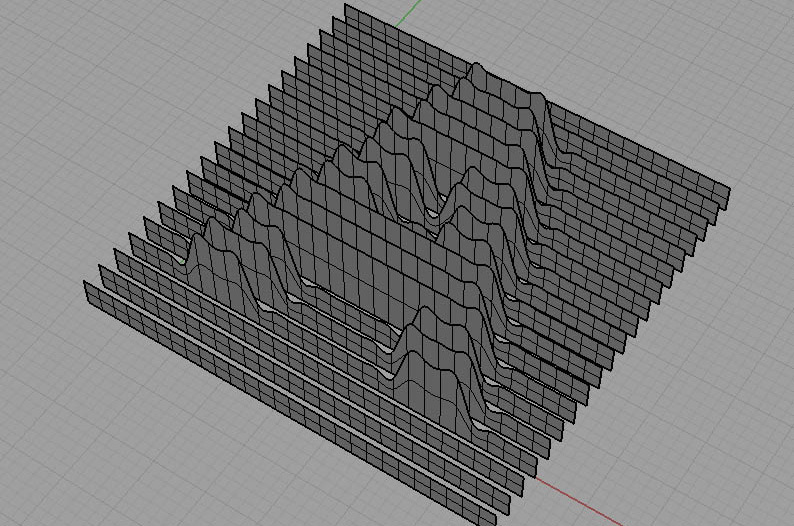Image resolution: width=794 pixels, height=526 pixels.
Task: Click the right end of the frontmost strip
Action: tap(486, 516)
